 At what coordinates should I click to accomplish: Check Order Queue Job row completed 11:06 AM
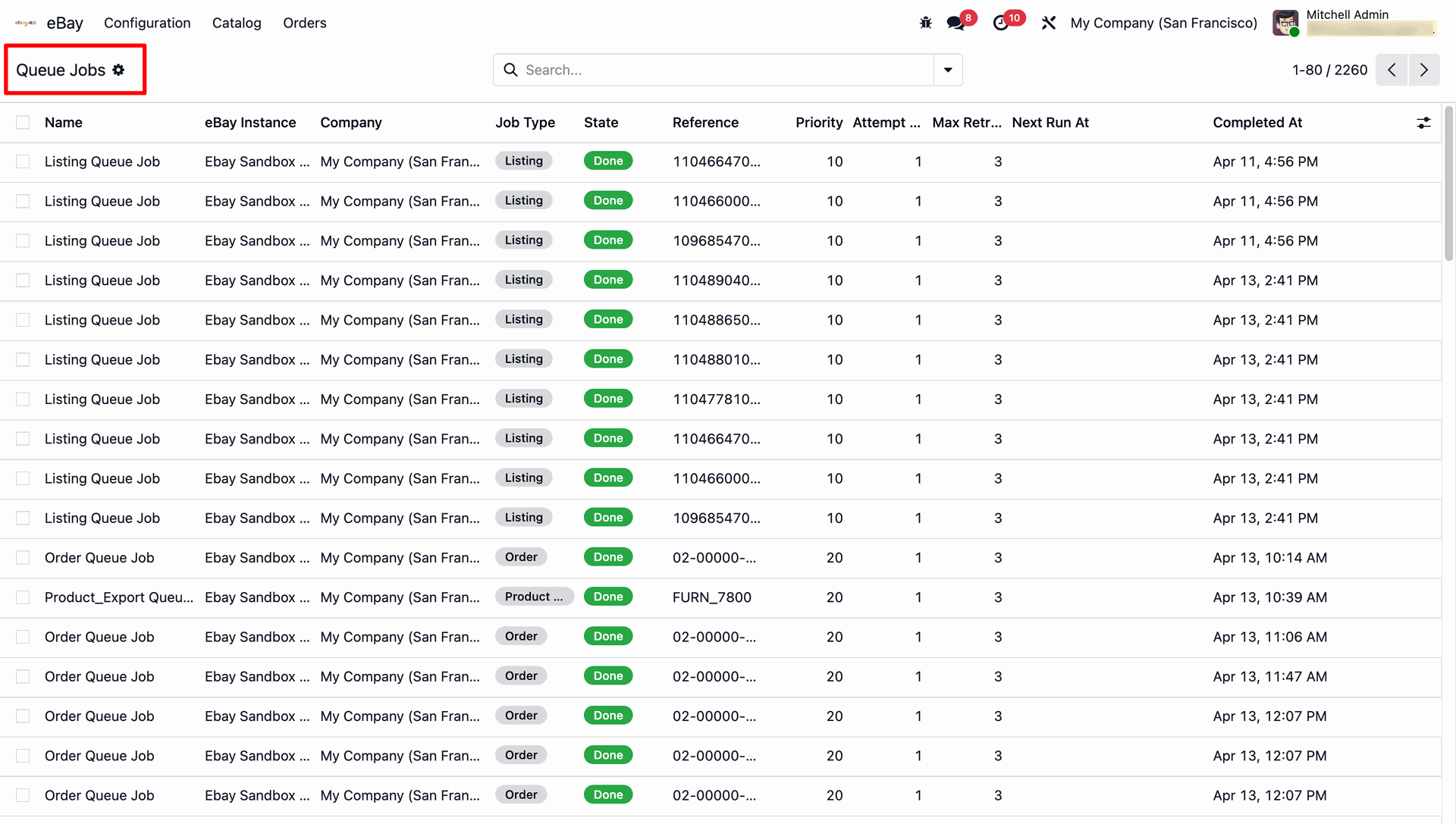coord(23,637)
